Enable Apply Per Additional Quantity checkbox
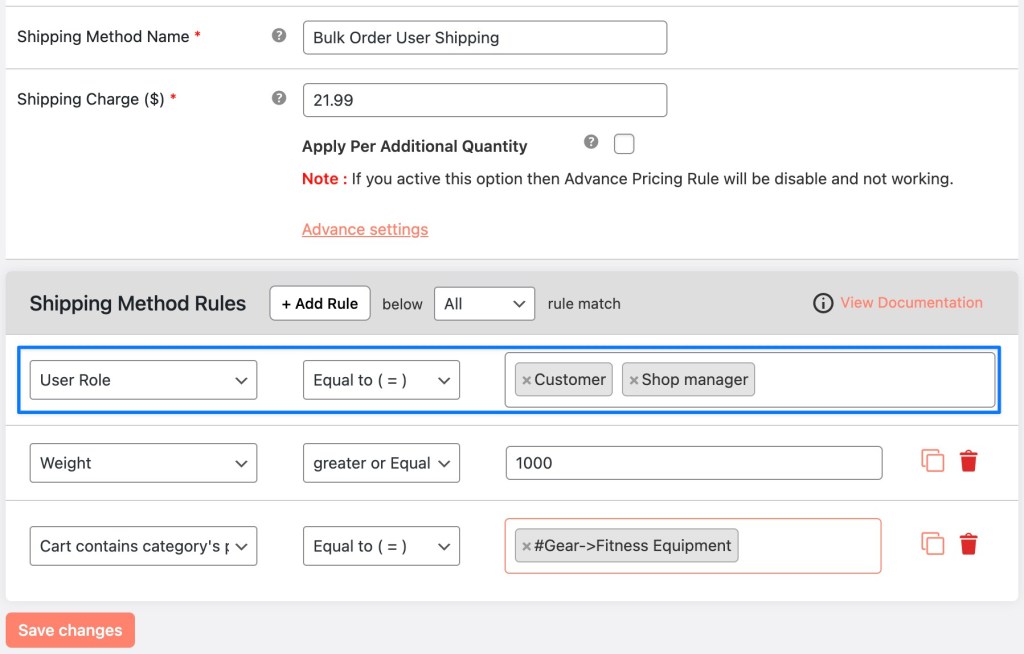The width and height of the screenshot is (1024, 654). coord(624,144)
